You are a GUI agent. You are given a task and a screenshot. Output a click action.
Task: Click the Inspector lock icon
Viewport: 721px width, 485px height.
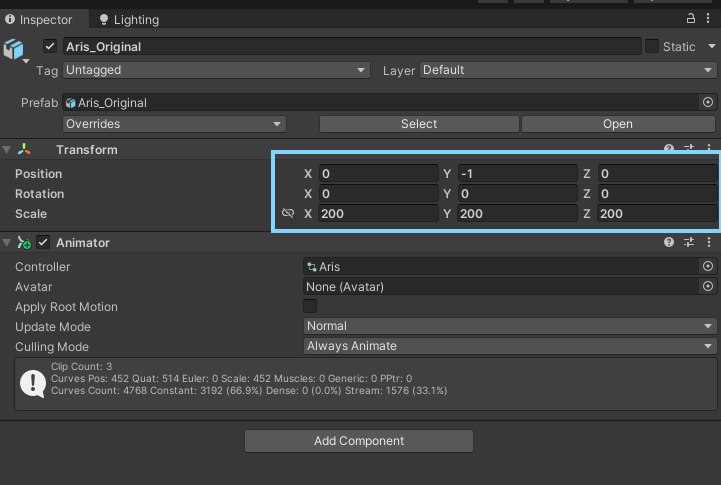tap(691, 19)
